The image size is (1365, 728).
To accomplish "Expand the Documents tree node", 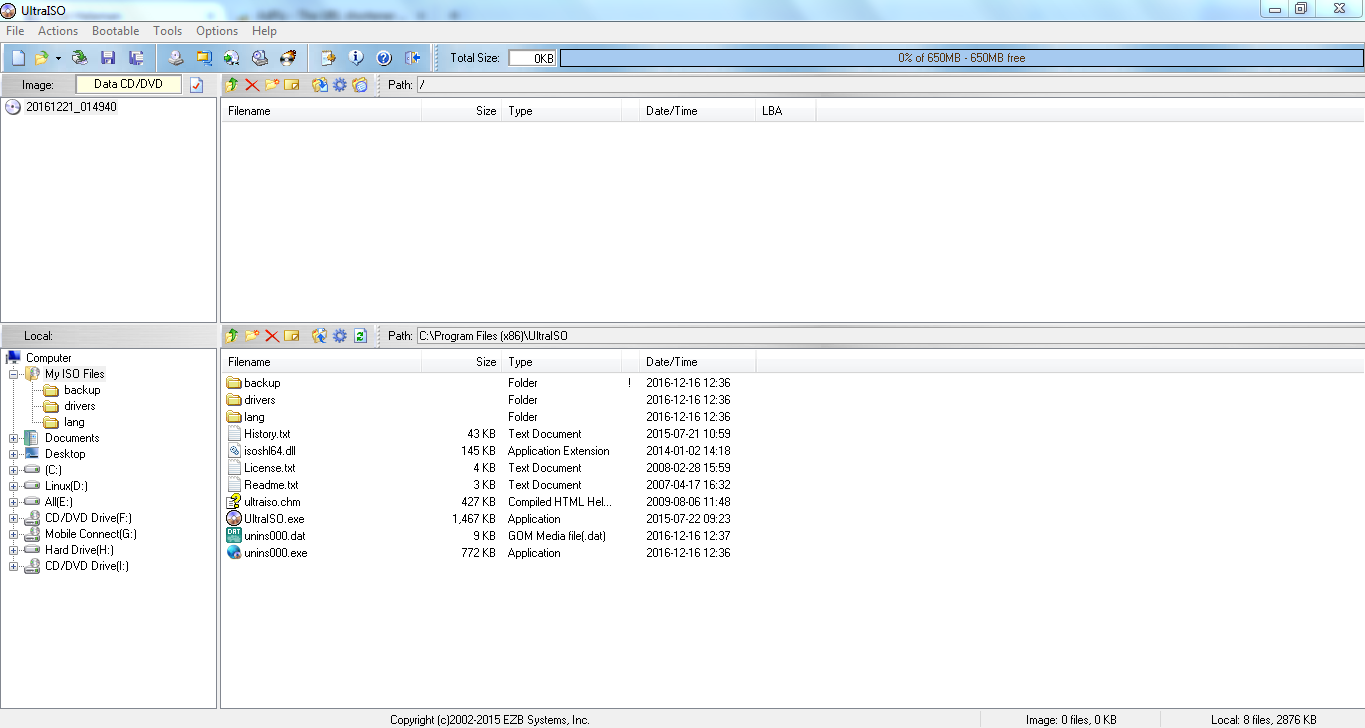I will pos(13,438).
